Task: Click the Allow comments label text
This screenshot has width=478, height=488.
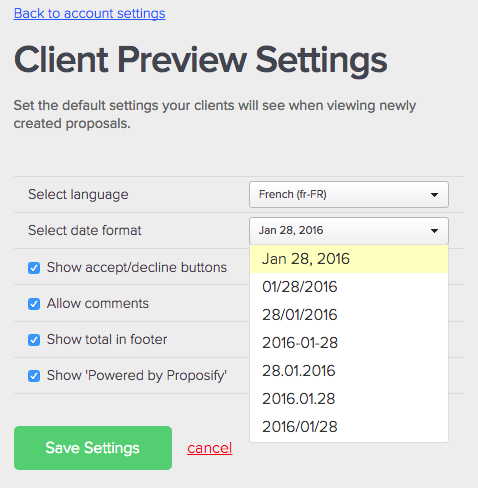Action: 98,303
